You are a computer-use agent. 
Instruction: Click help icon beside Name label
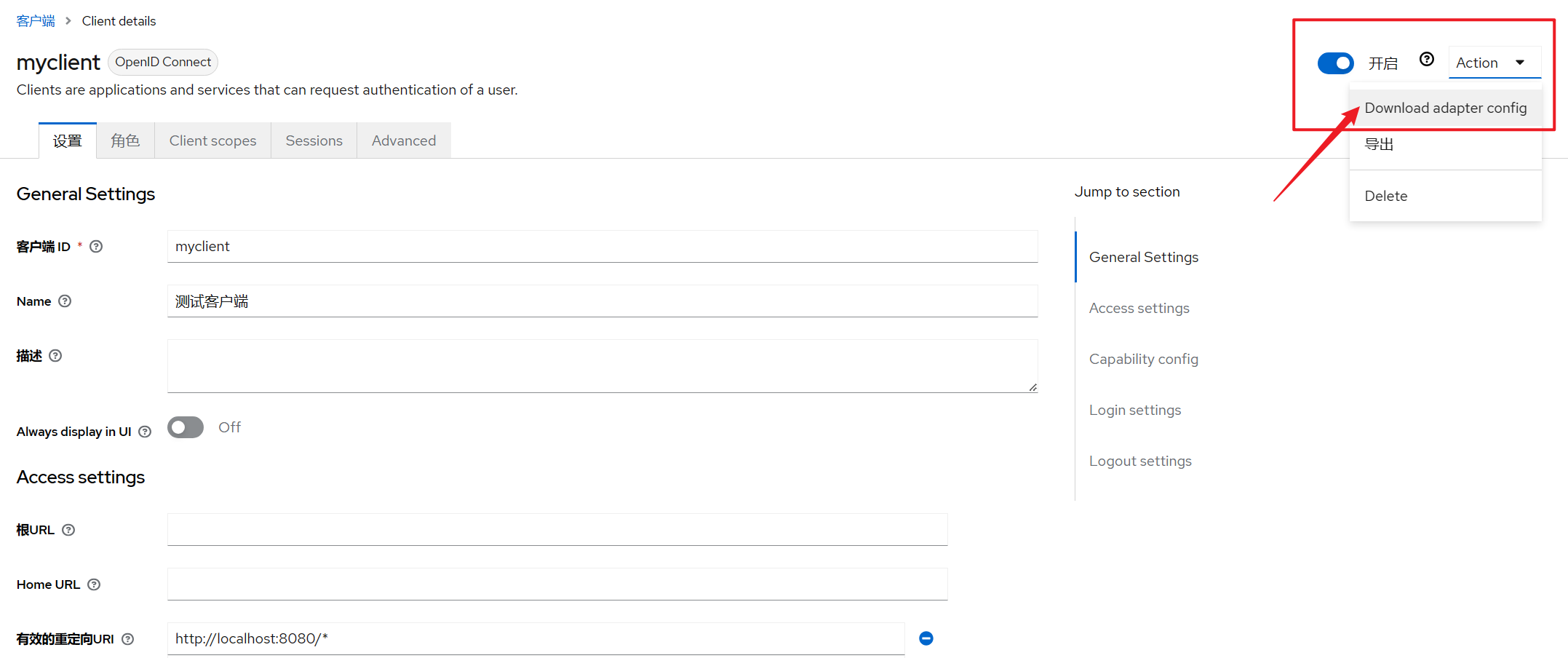tap(65, 301)
